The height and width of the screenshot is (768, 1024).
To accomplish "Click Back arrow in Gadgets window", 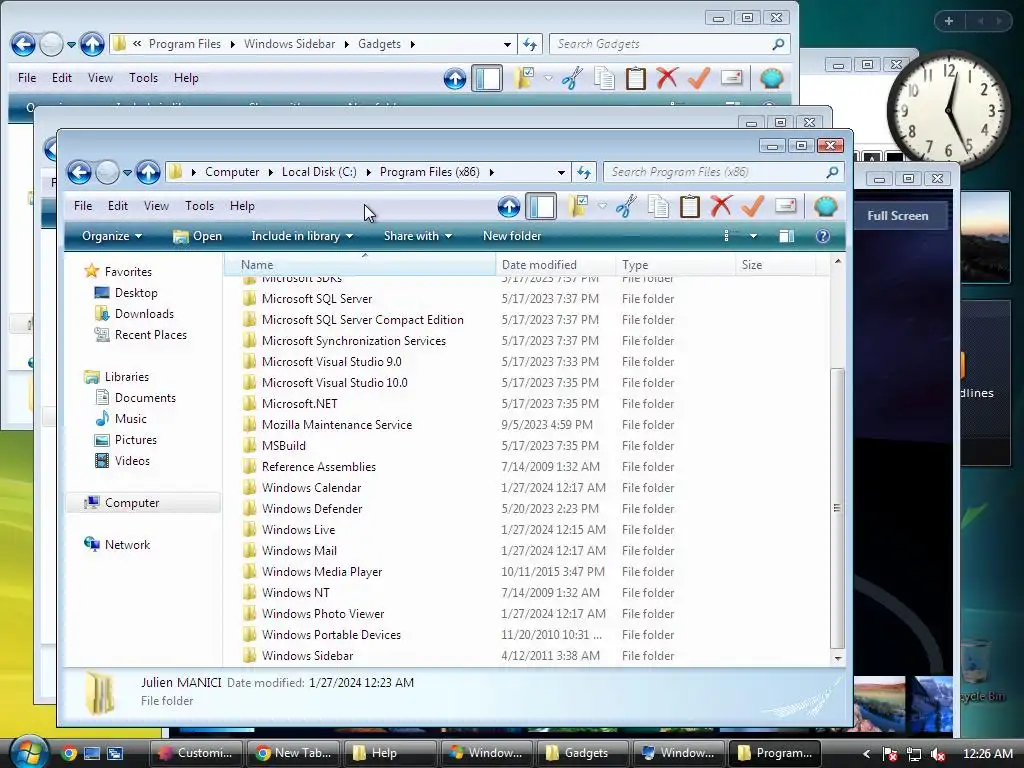I will (x=24, y=44).
